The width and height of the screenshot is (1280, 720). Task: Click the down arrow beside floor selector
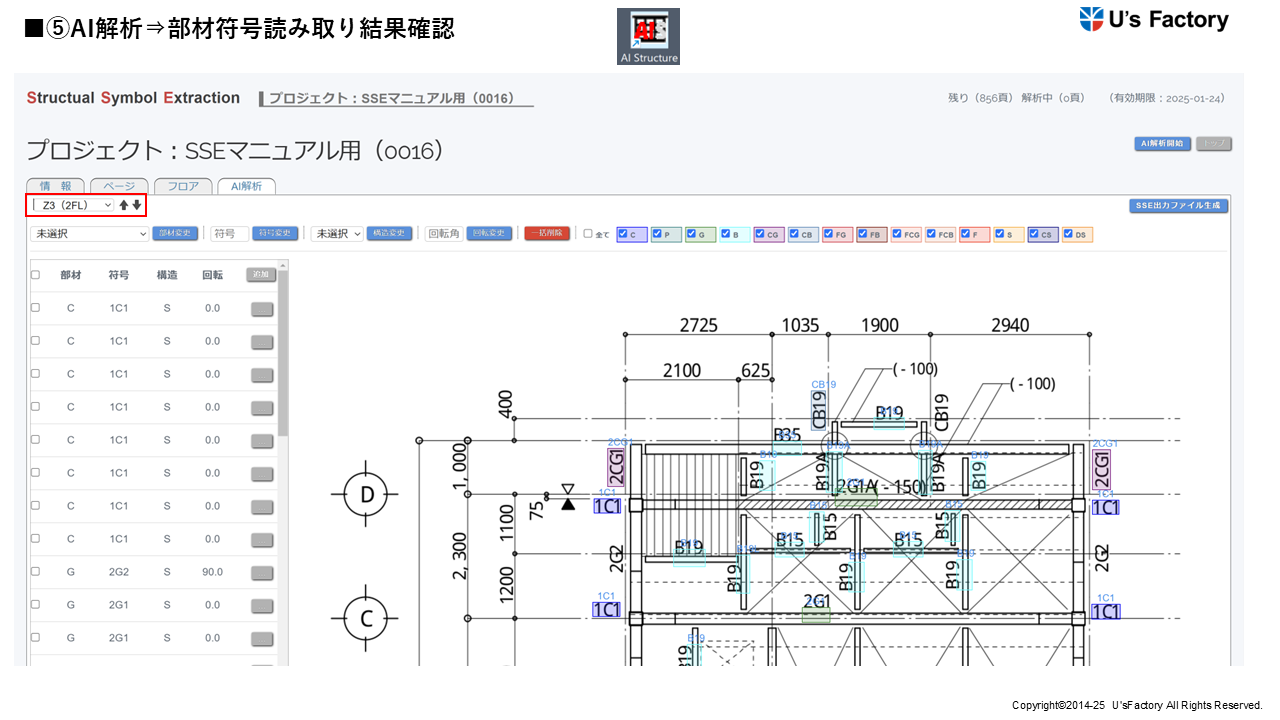(137, 205)
